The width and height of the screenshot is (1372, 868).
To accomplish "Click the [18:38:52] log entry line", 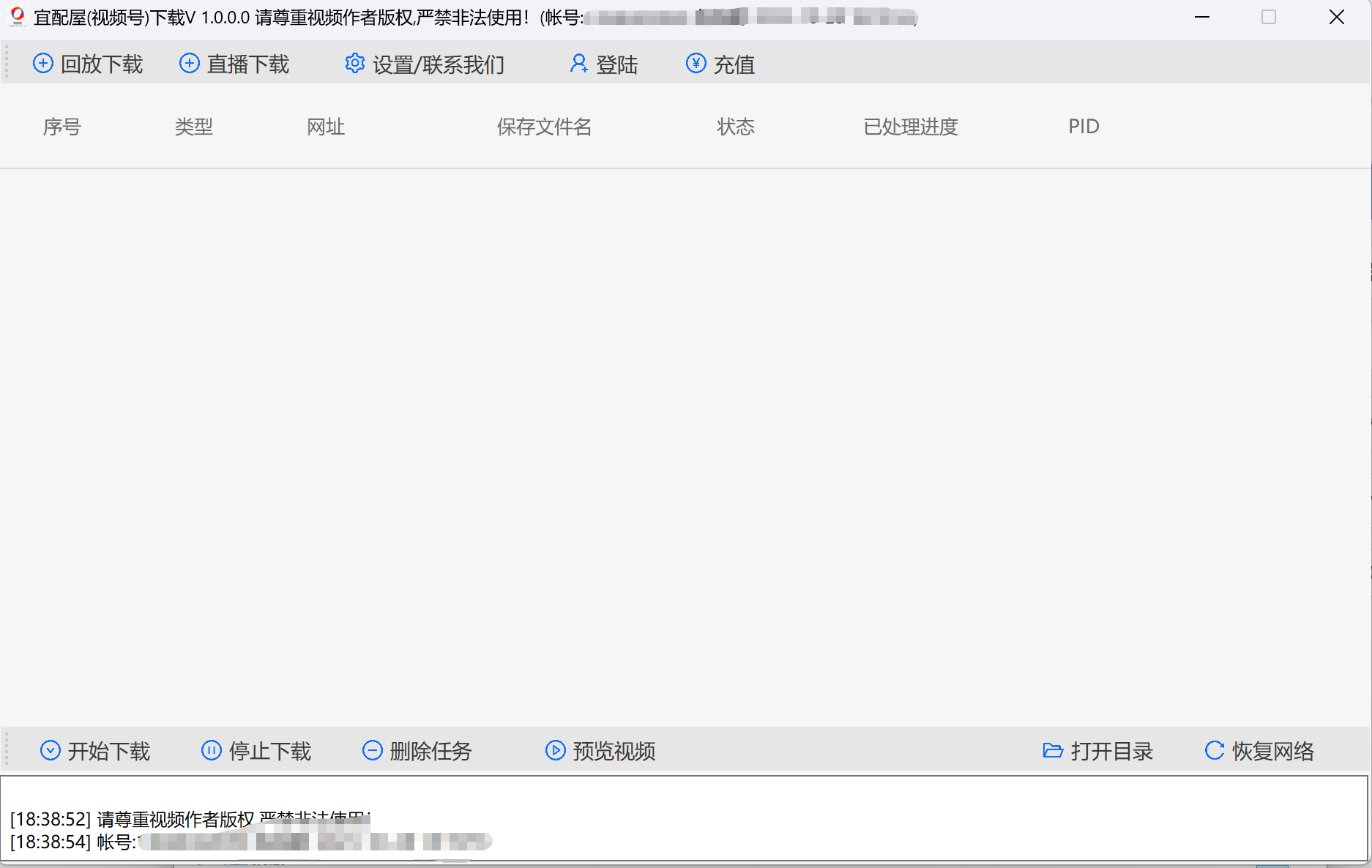I will click(x=190, y=819).
